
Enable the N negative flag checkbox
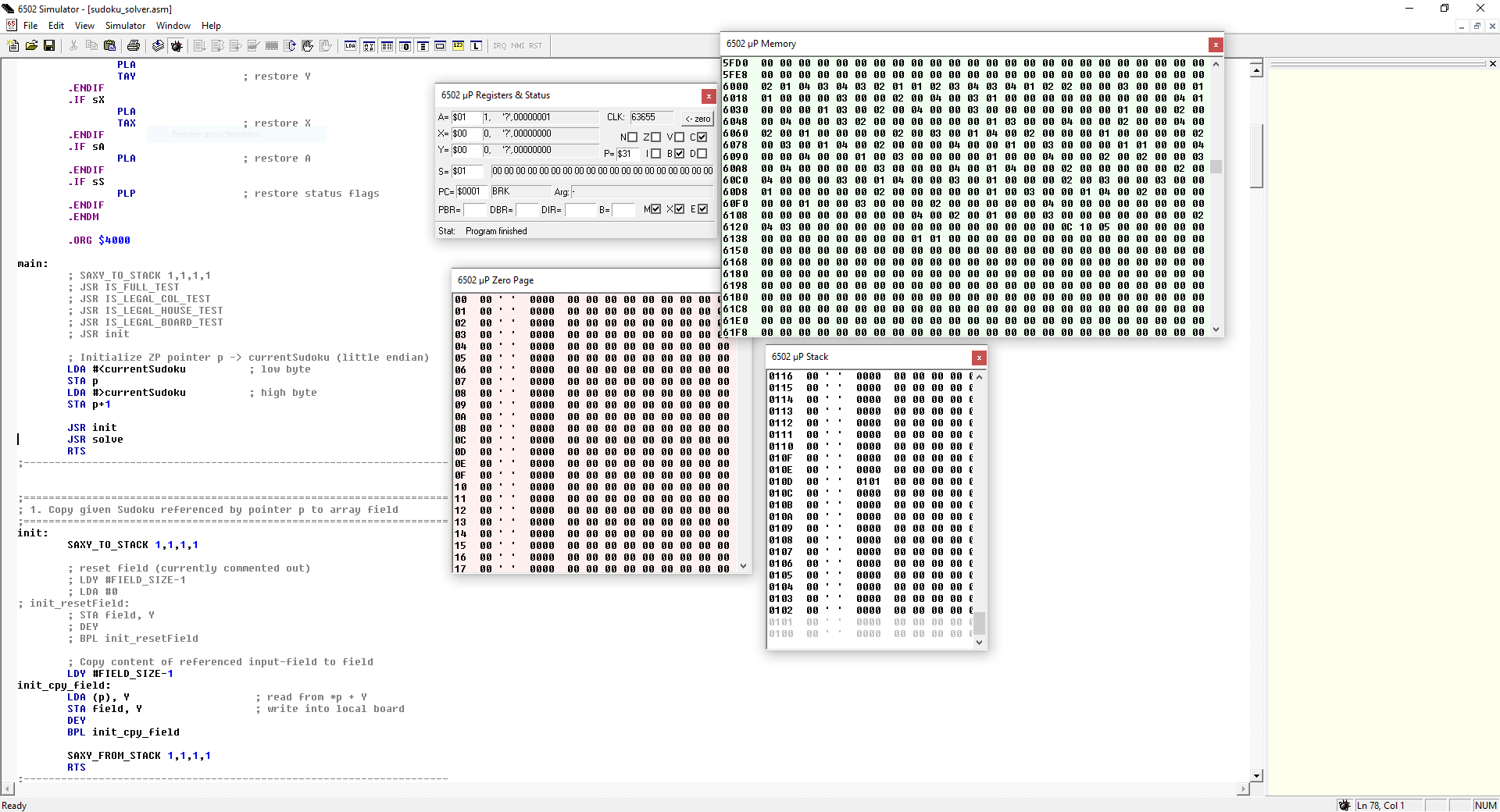point(633,137)
